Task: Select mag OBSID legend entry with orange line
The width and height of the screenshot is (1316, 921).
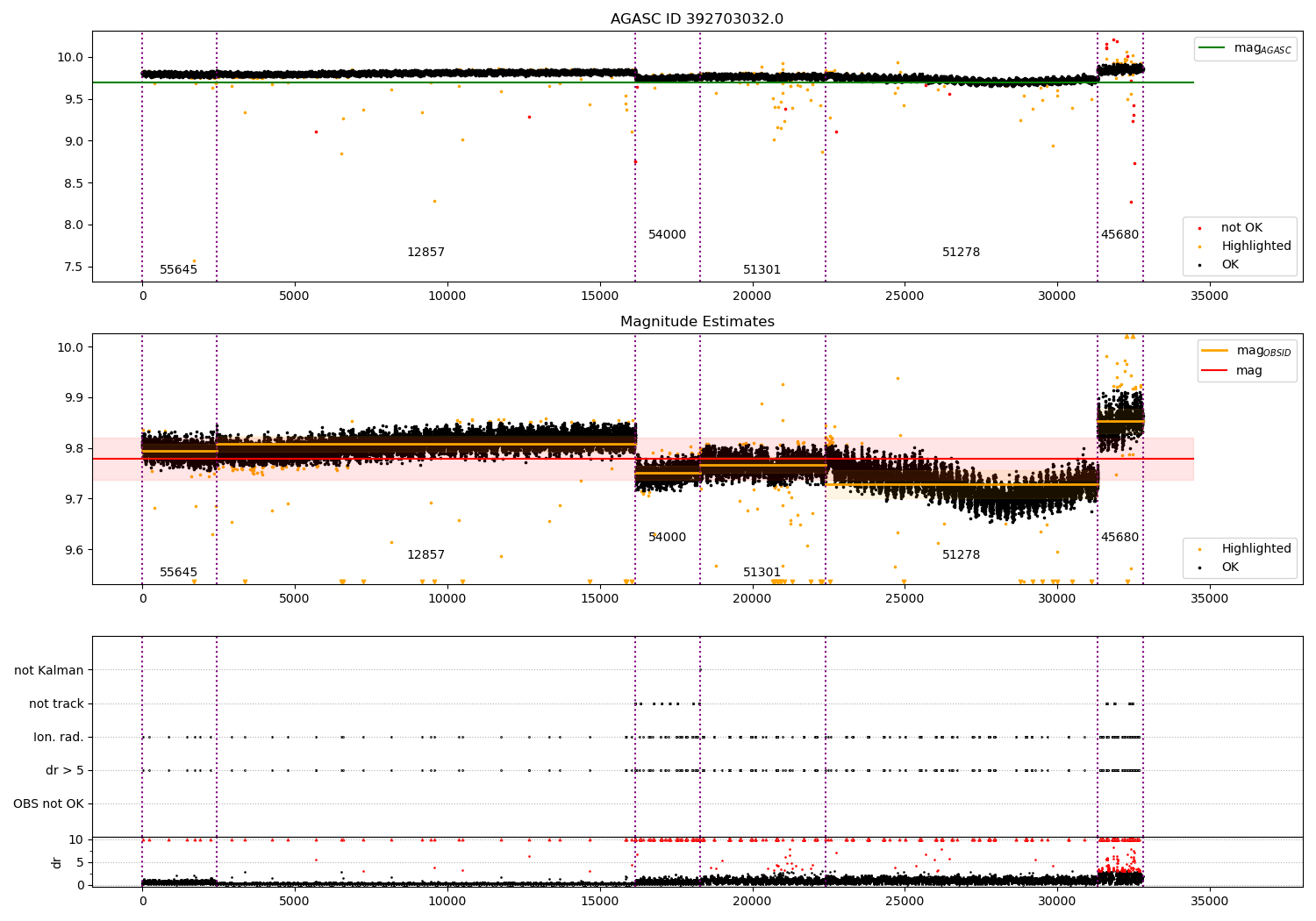Action: 1247,352
